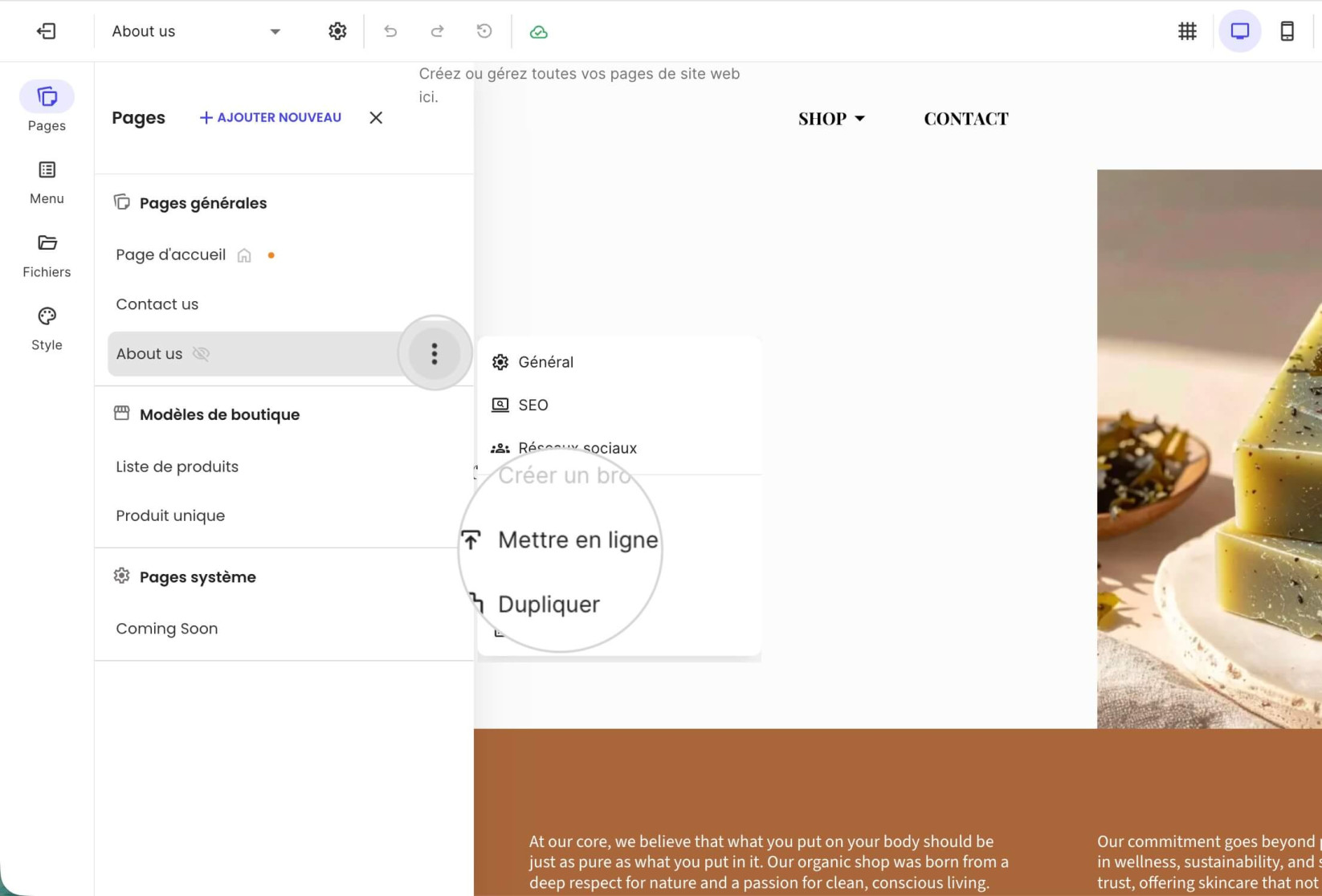
Task: Click AJOUTER NOUVEAU to add a page
Action: (271, 117)
